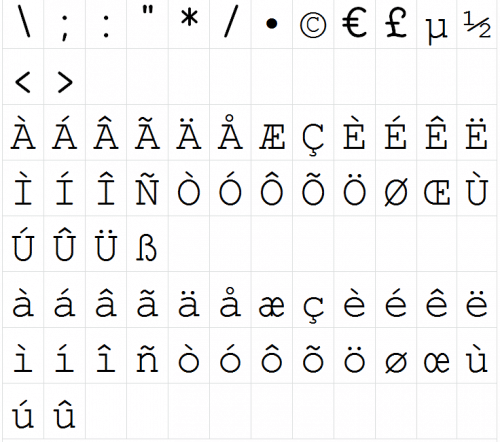Viewport: 500px width, 442px height.
Task: Click the Euro sign € character
Action: coord(354,24)
